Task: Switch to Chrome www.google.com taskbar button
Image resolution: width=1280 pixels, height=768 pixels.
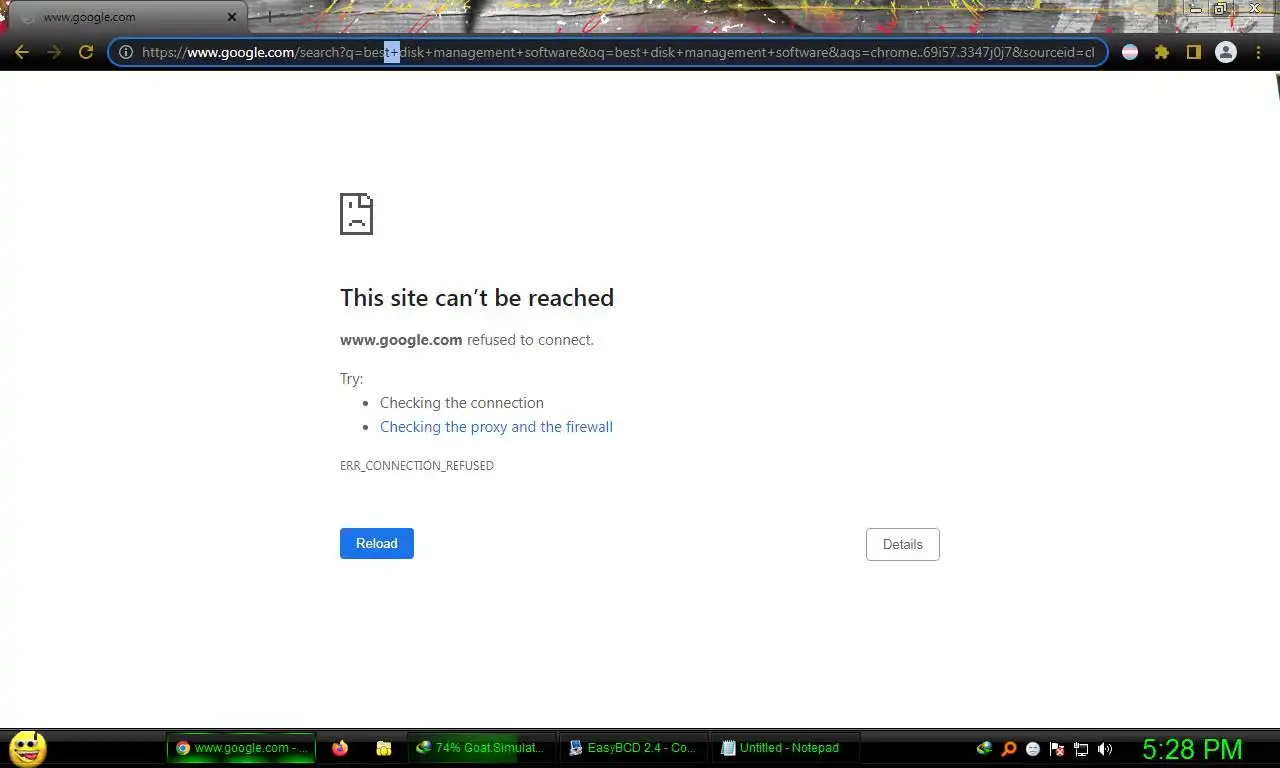Action: (241, 748)
